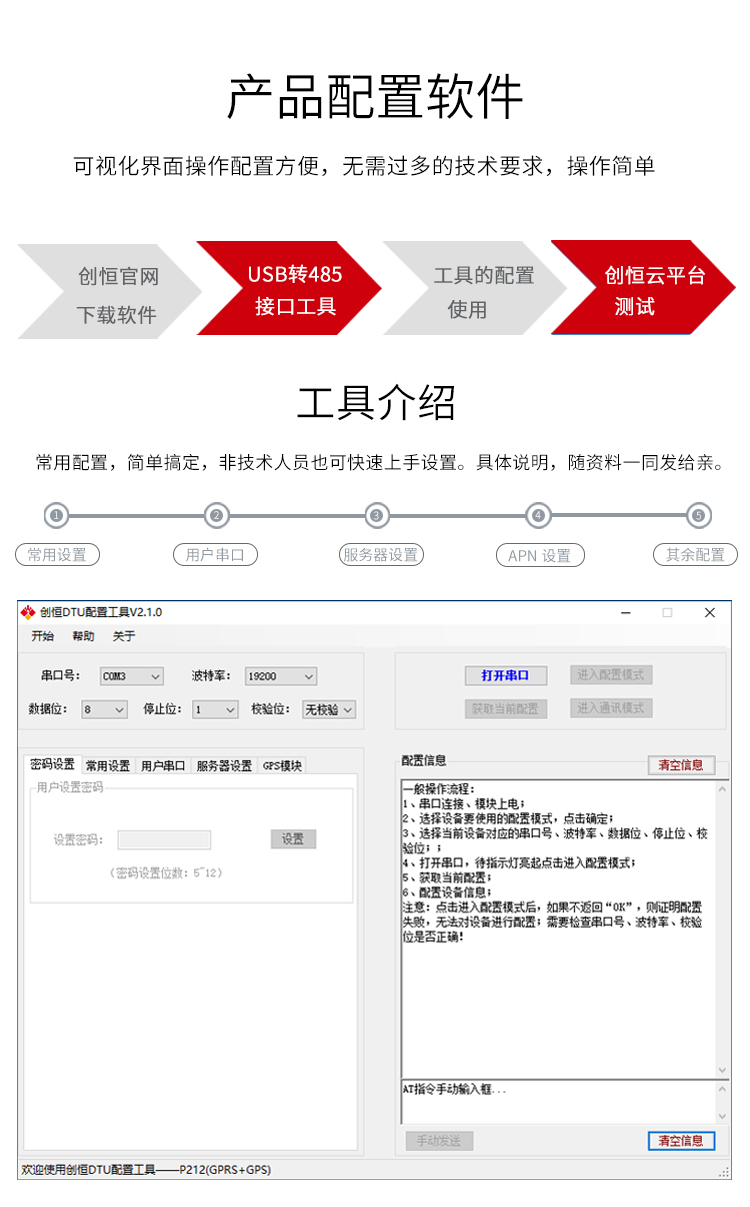Click the 设置 password button
The height and width of the screenshot is (1207, 750).
(293, 839)
